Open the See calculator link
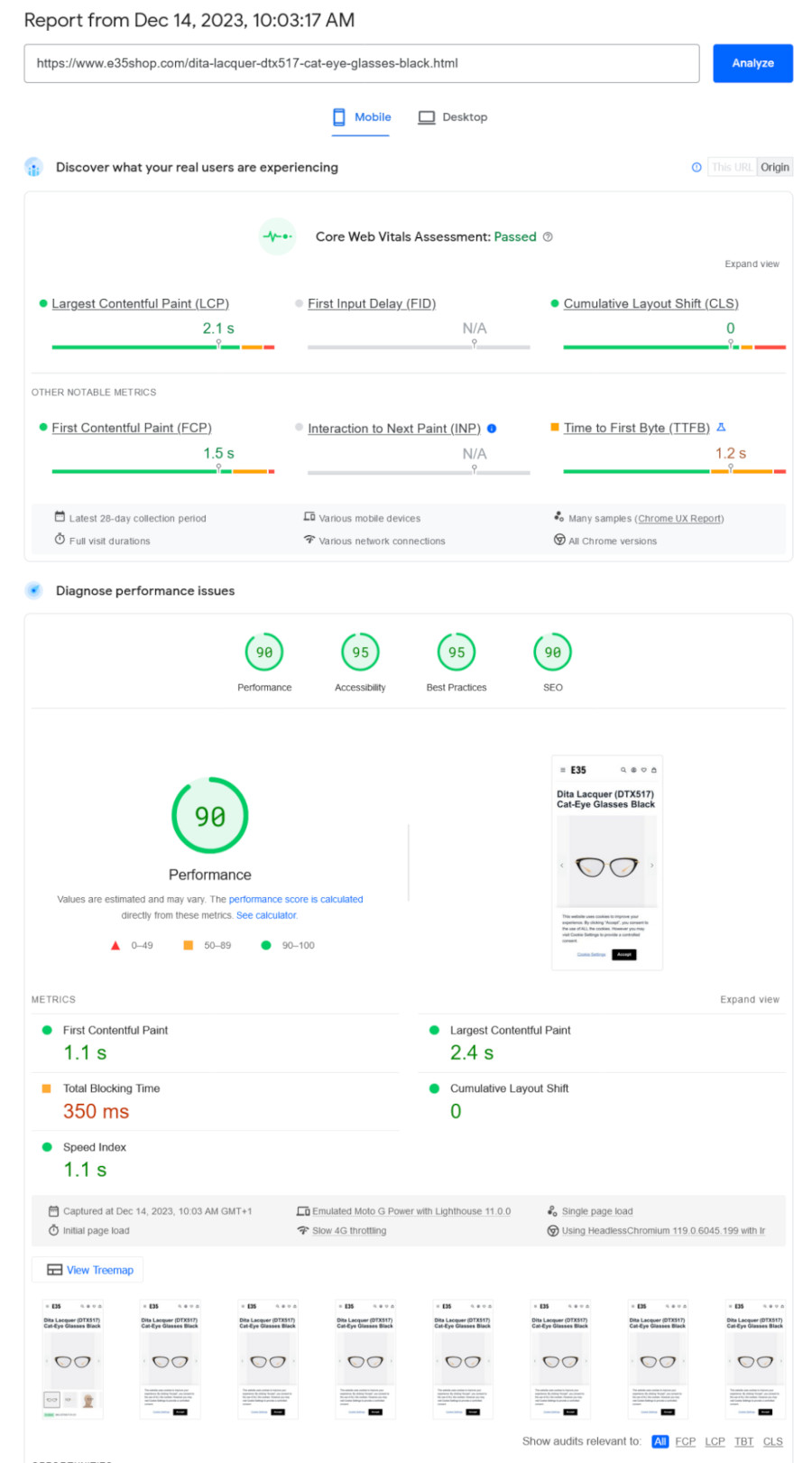The image size is (812, 1463). click(266, 915)
